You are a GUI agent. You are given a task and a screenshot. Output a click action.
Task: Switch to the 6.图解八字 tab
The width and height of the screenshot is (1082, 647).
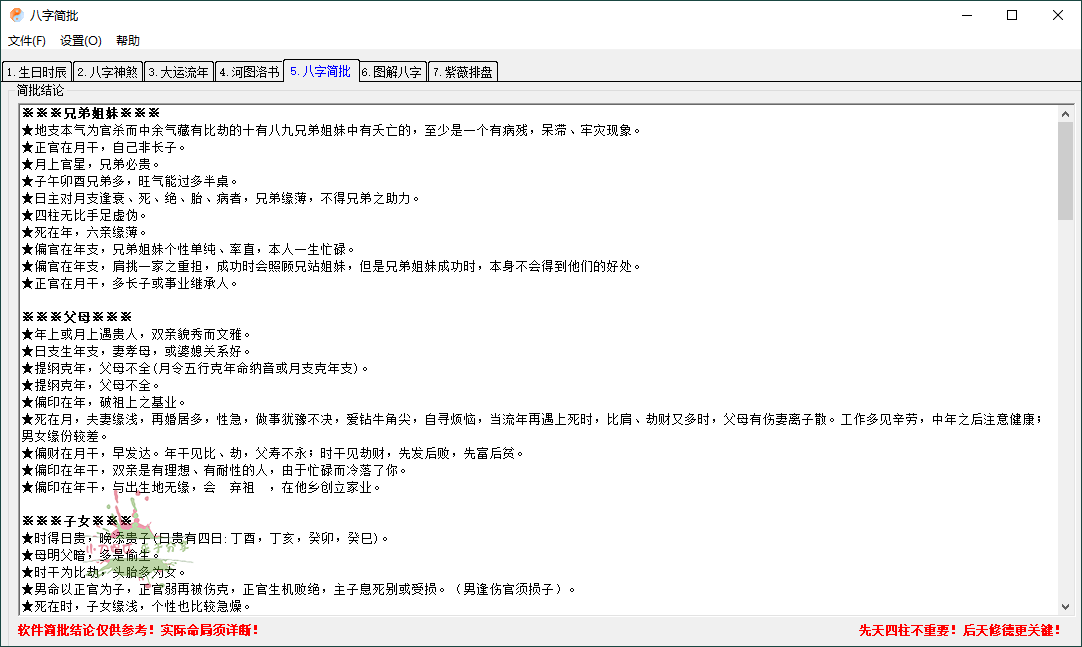click(x=394, y=72)
